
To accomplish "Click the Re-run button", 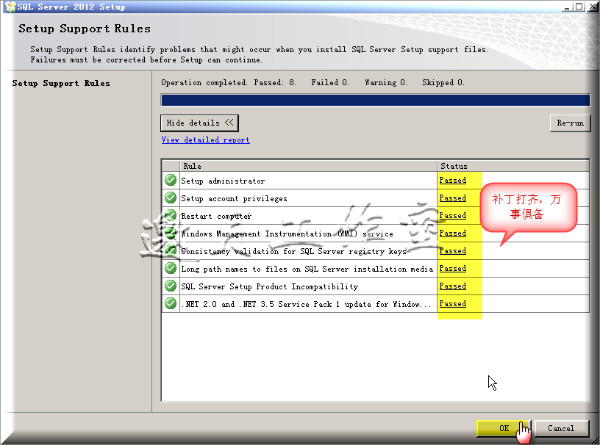I will click(570, 123).
